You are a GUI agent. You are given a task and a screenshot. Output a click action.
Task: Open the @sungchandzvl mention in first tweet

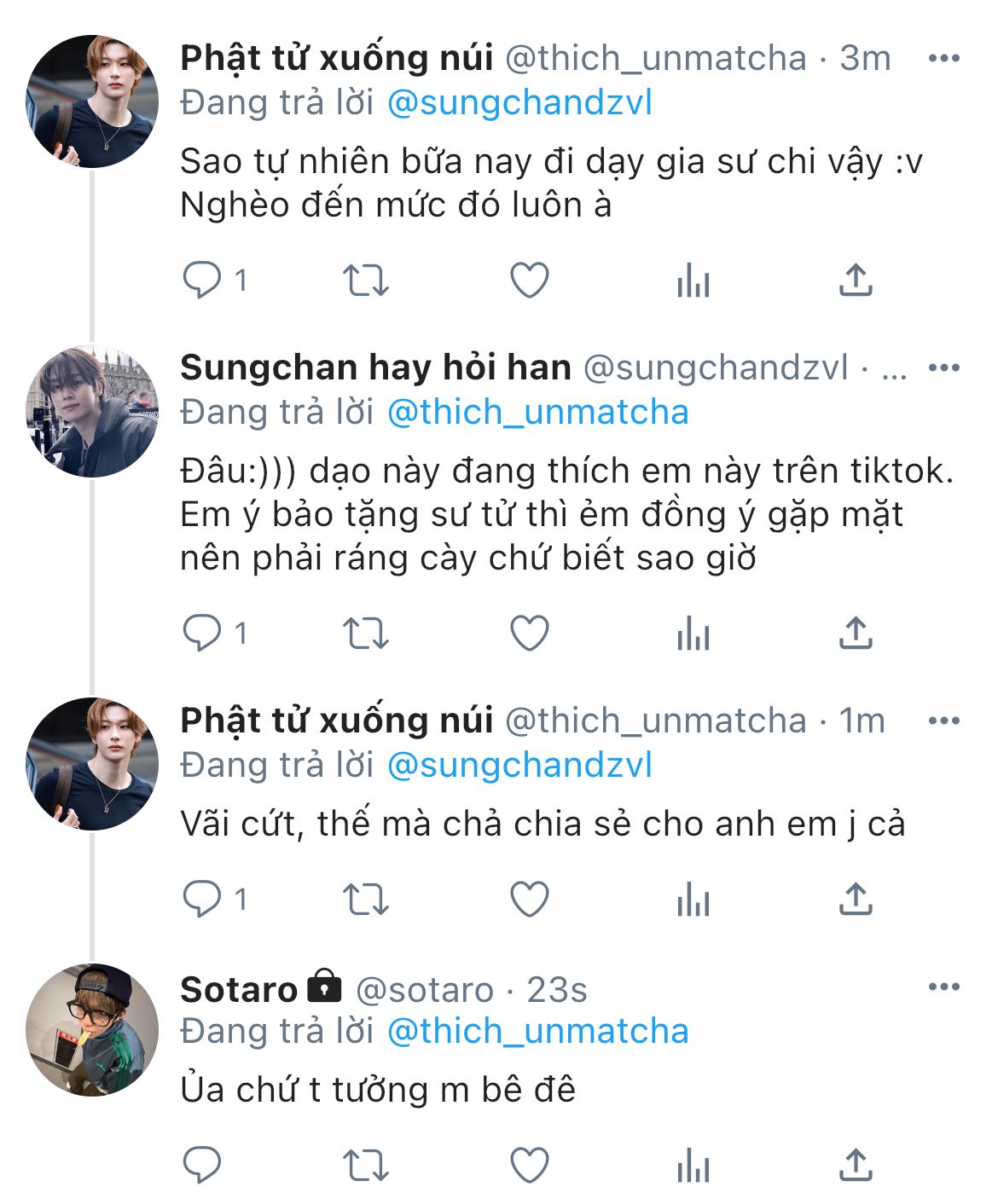pyautogui.click(x=519, y=103)
